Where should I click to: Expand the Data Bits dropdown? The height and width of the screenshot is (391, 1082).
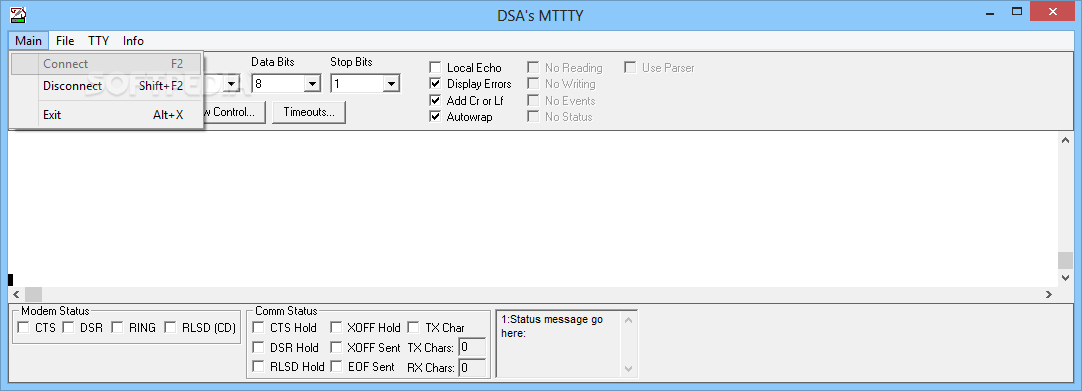313,84
